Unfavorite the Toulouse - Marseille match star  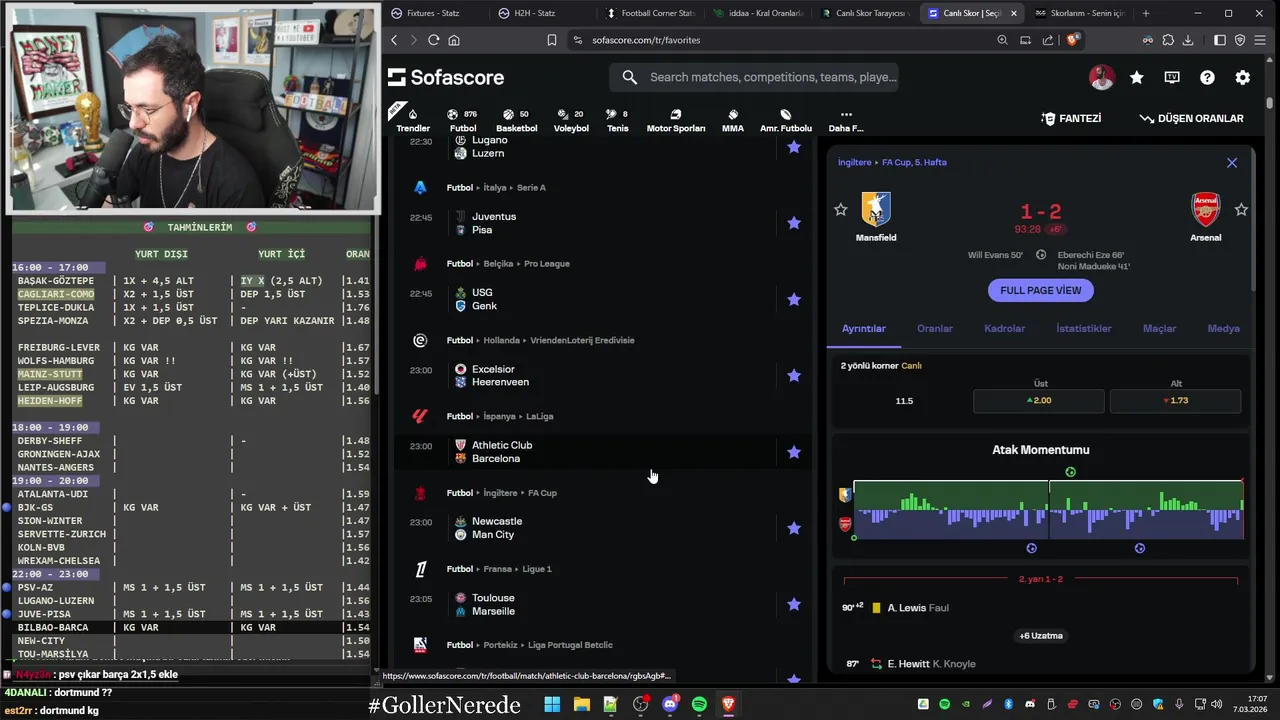point(794,604)
